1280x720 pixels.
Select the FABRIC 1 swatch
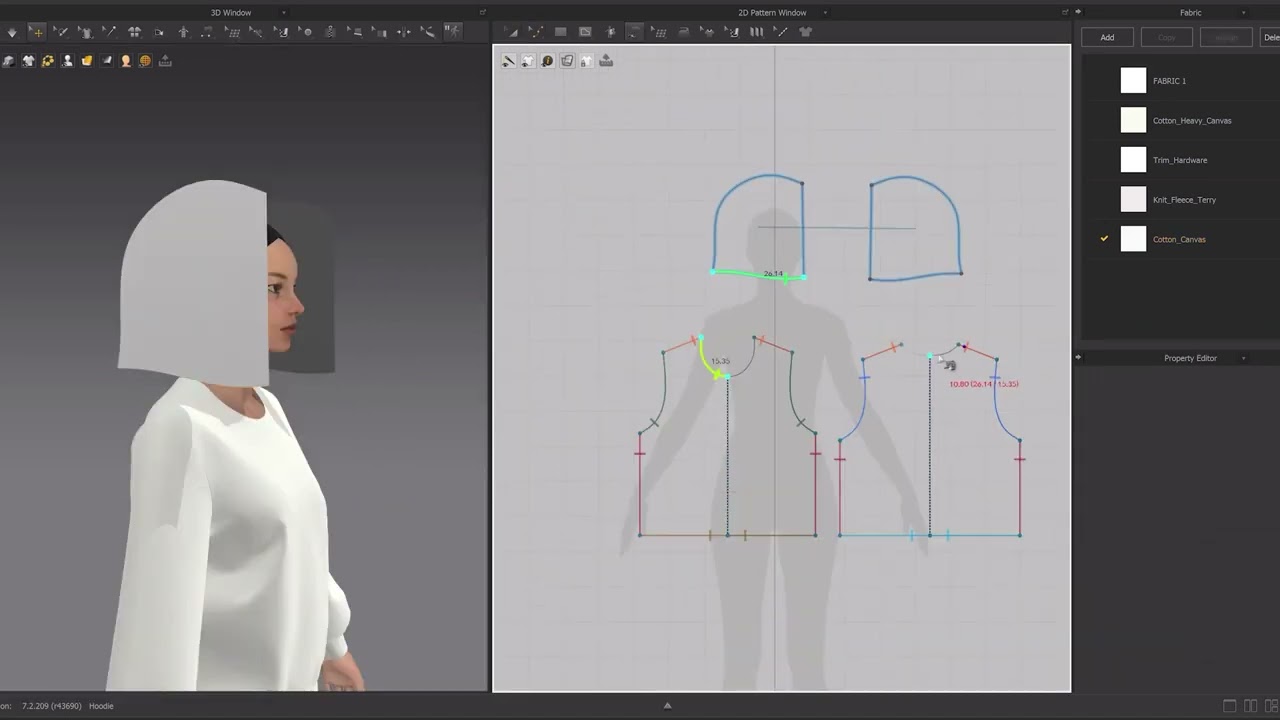pos(1133,80)
